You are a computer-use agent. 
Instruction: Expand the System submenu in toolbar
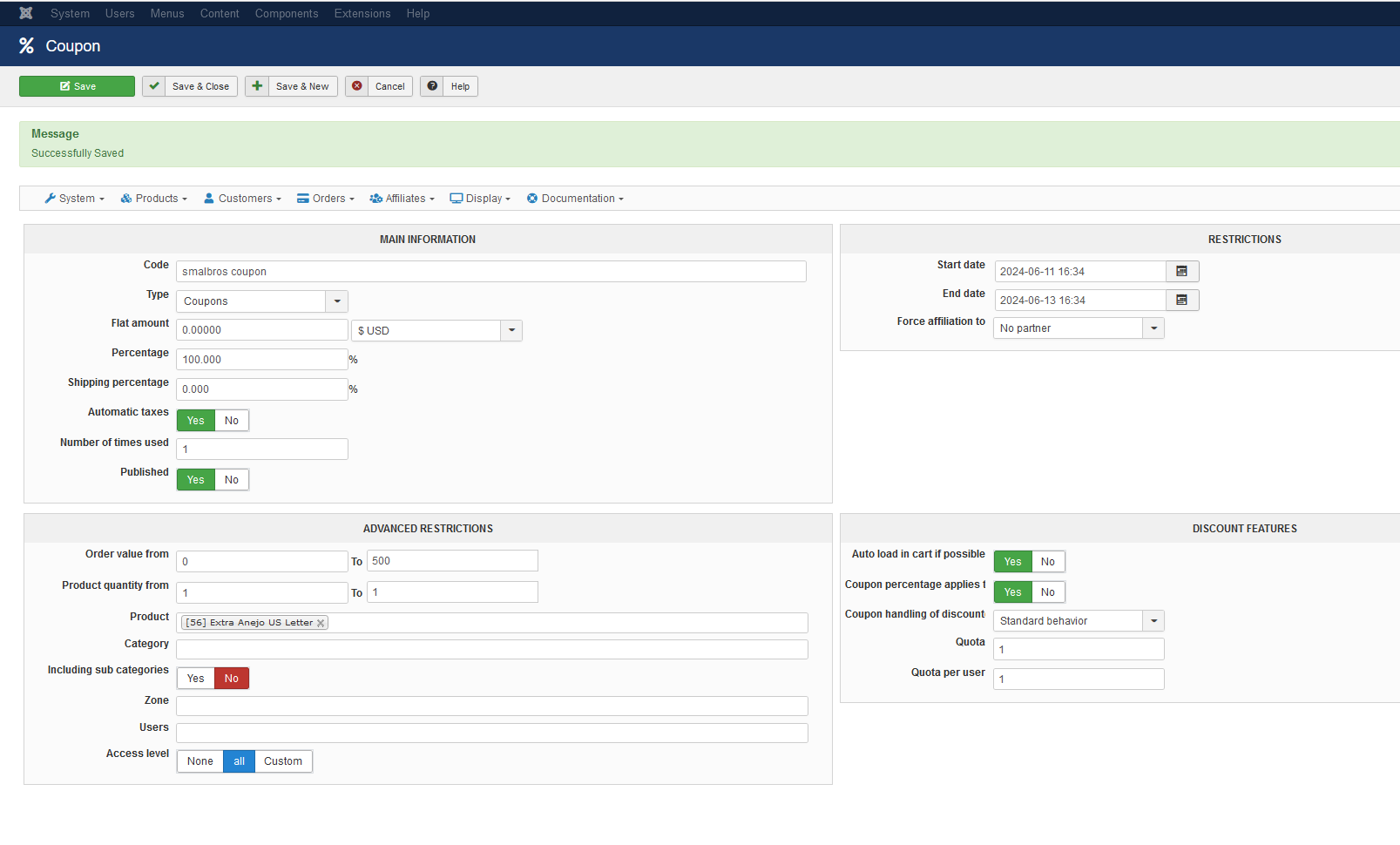point(75,199)
